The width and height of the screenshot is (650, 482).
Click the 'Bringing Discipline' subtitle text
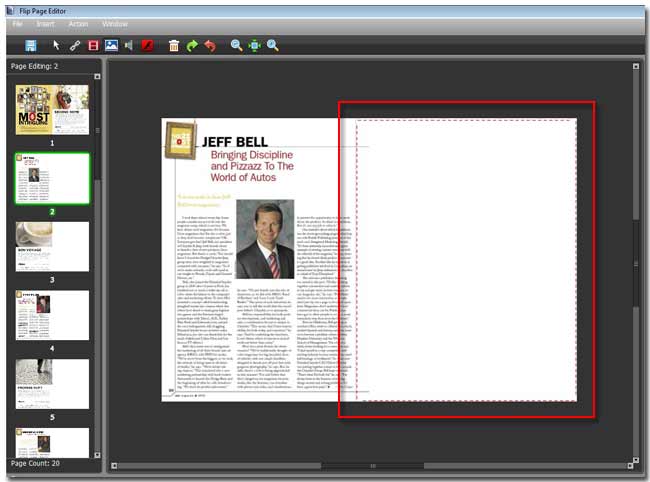[x=252, y=166]
